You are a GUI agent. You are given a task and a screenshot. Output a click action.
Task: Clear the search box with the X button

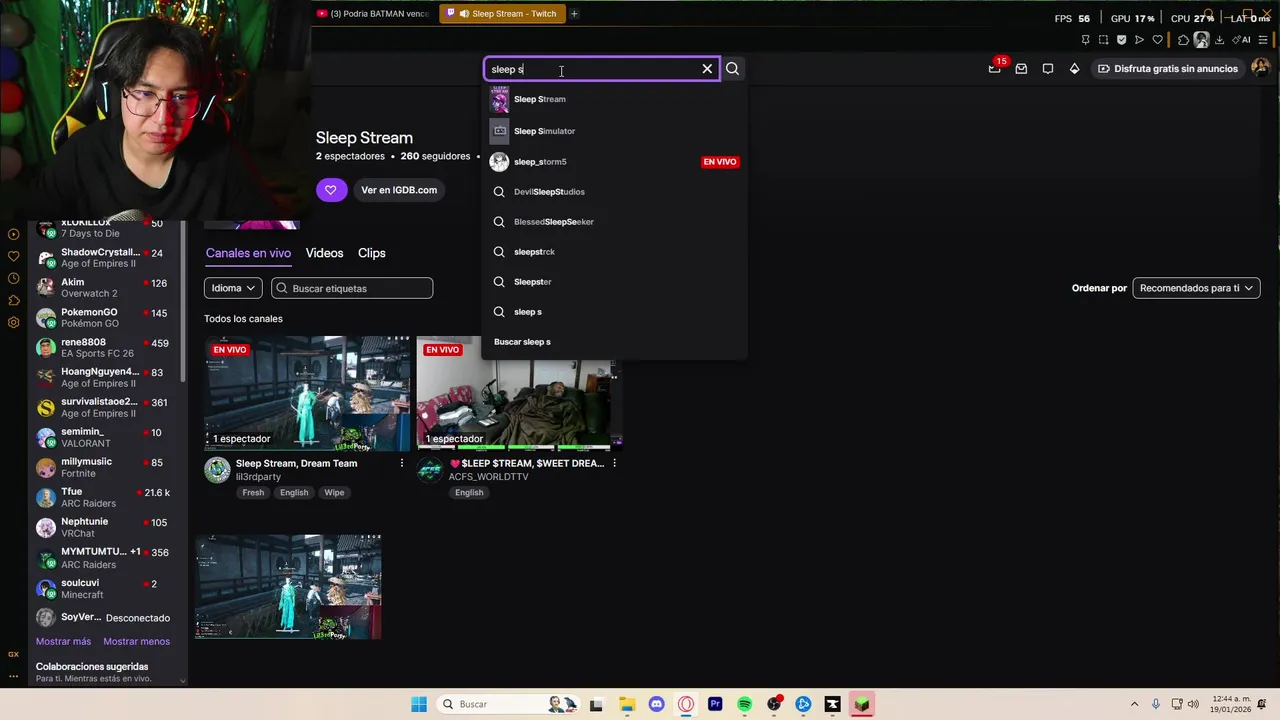click(x=707, y=69)
